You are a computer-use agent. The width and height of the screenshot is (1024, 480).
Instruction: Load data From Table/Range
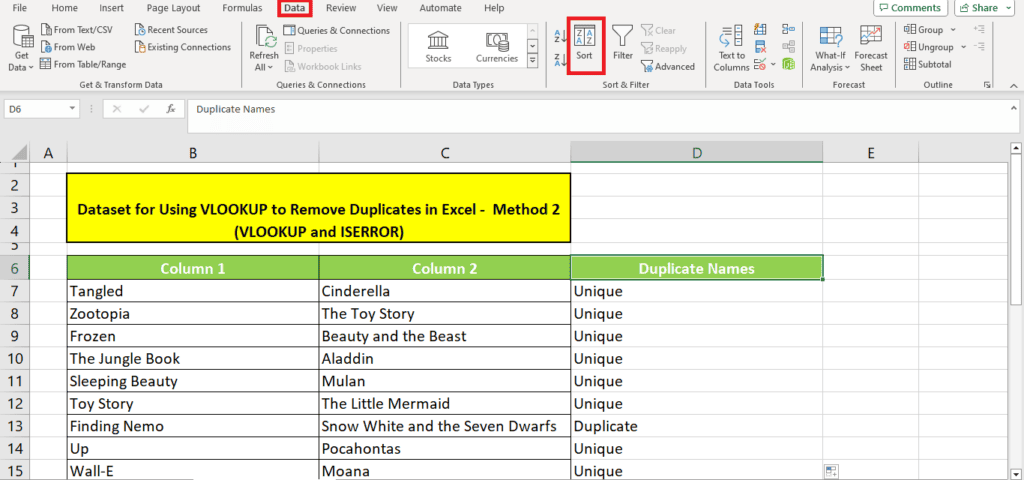coord(83,64)
